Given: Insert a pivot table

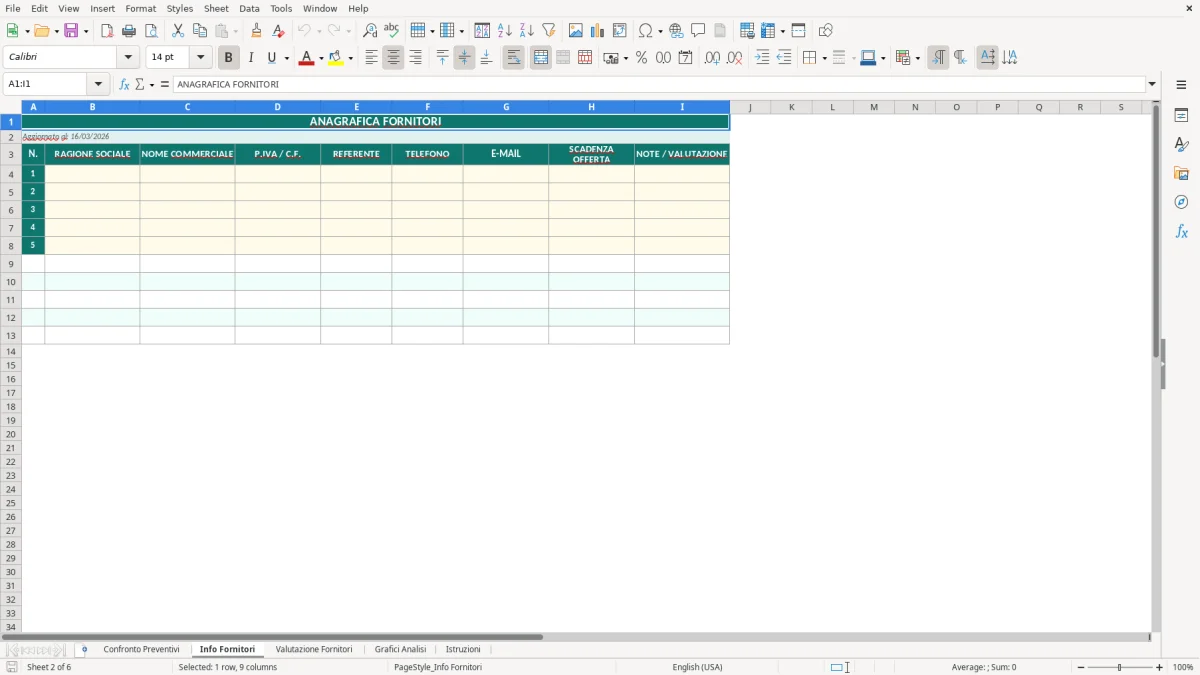Looking at the screenshot, I should tap(620, 31).
